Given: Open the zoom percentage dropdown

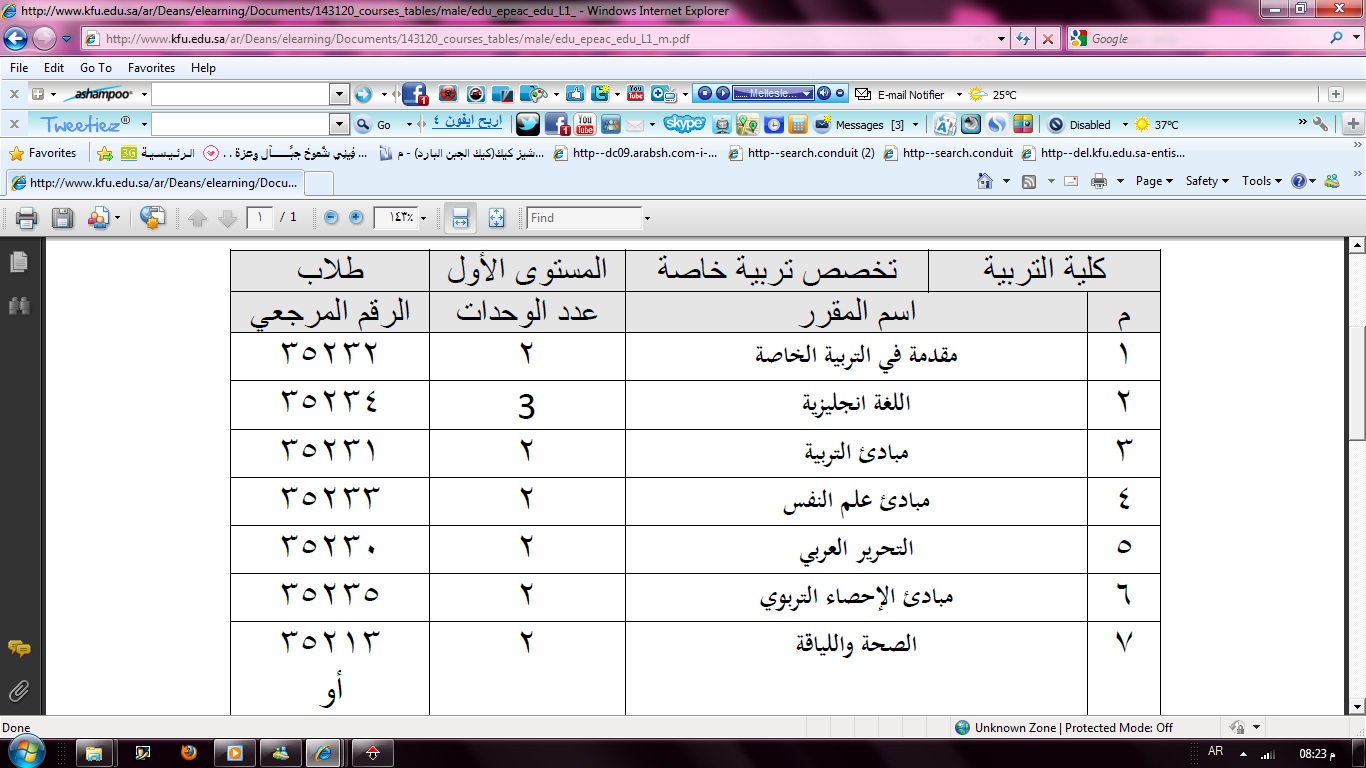Looking at the screenshot, I should click(424, 218).
